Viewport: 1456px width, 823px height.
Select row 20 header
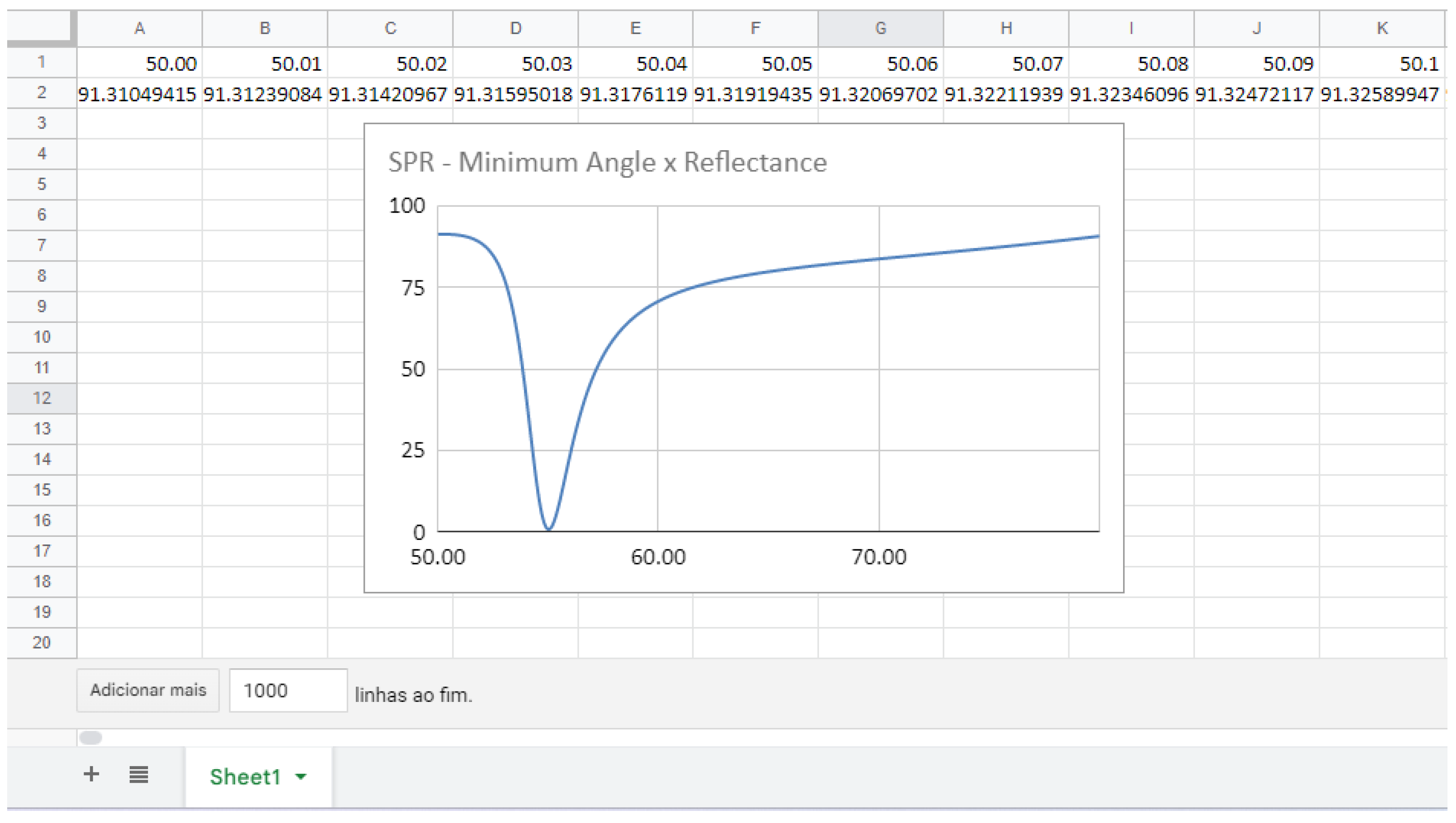[41, 643]
